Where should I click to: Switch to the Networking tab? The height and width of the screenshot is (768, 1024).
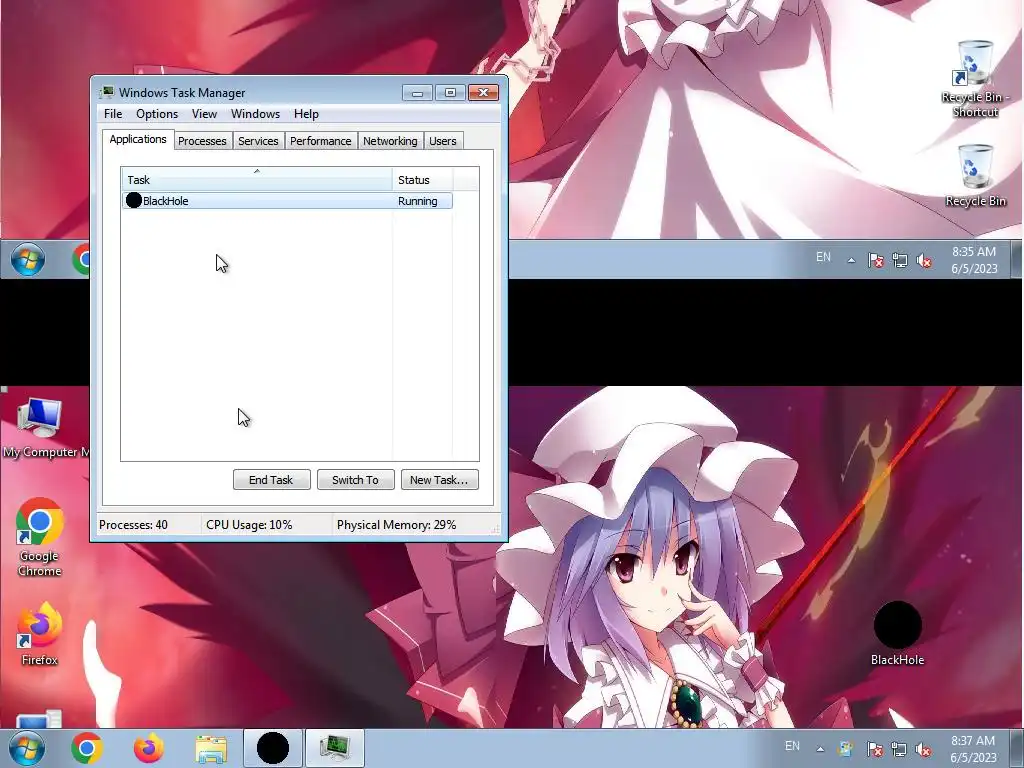(390, 141)
